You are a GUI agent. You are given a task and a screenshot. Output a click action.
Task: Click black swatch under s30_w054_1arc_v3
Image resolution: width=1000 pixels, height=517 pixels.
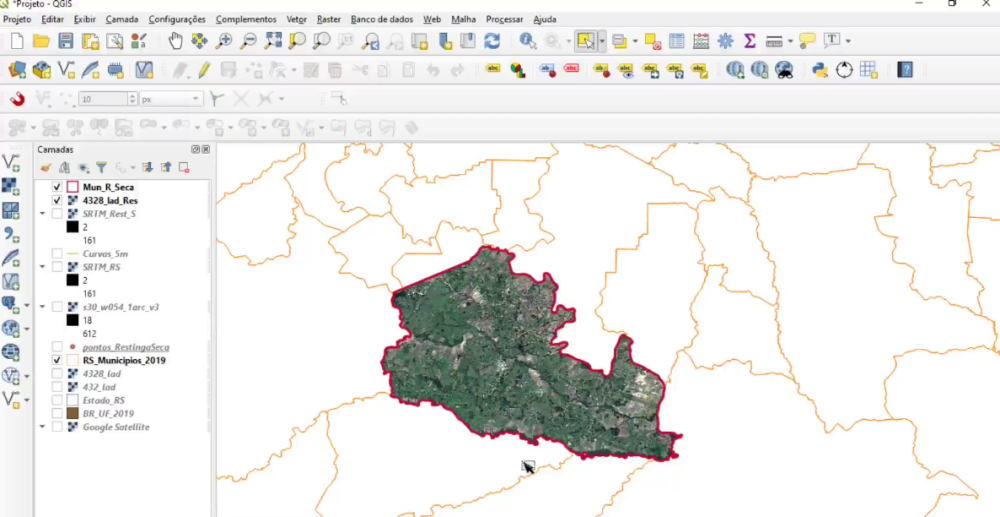point(72,320)
